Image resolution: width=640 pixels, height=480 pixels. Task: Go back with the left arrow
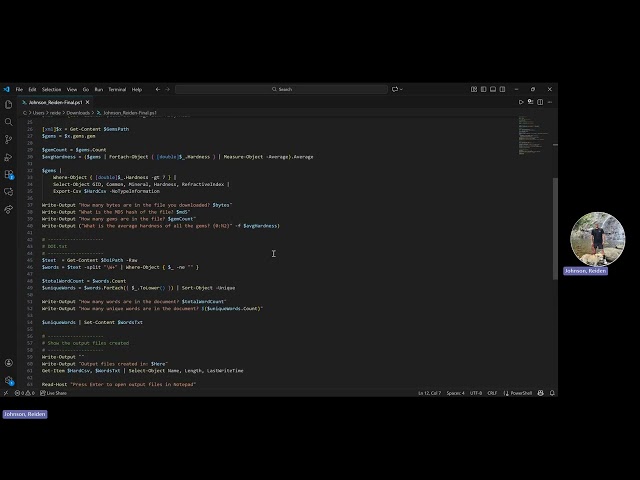[x=158, y=89]
